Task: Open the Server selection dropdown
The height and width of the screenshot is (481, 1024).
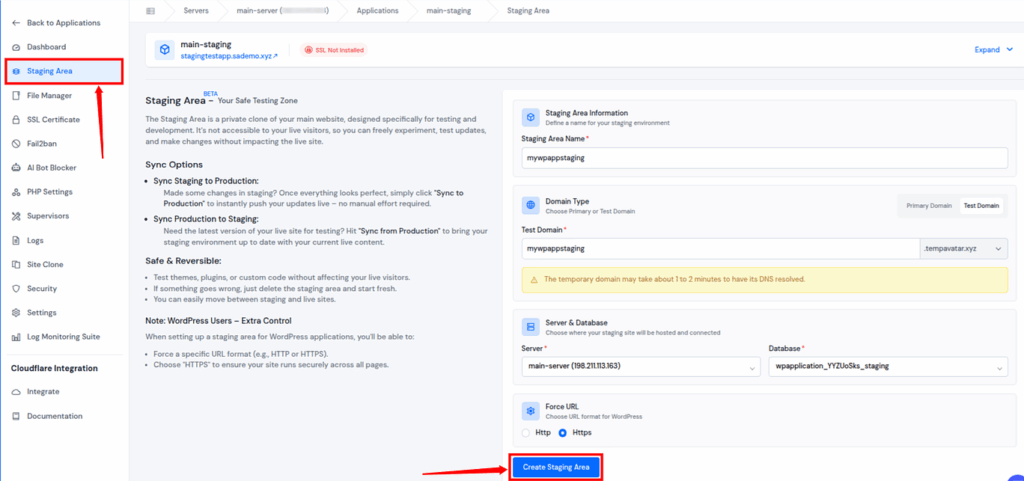Action: pyautogui.click(x=640, y=366)
